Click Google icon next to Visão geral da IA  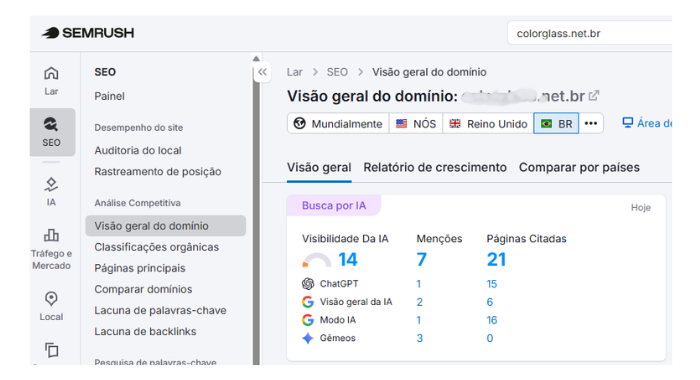(308, 302)
